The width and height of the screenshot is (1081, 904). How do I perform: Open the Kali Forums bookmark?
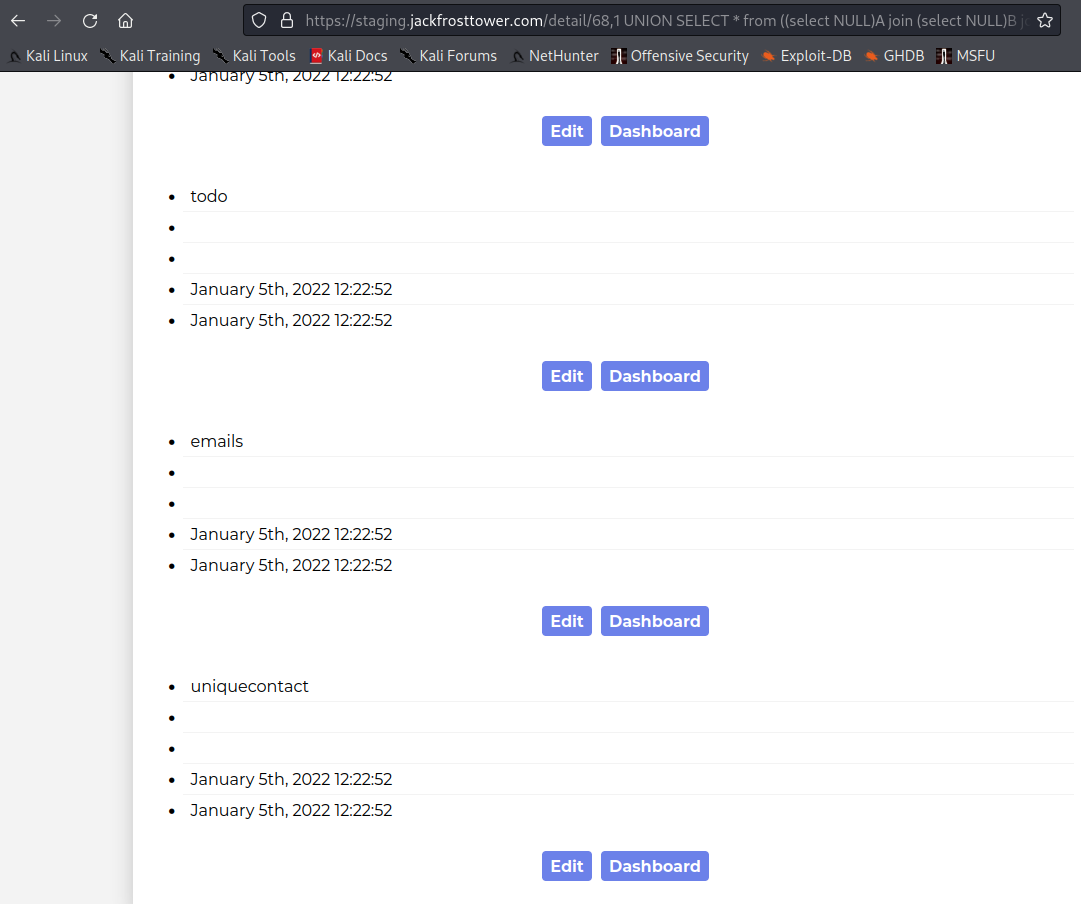pos(448,56)
